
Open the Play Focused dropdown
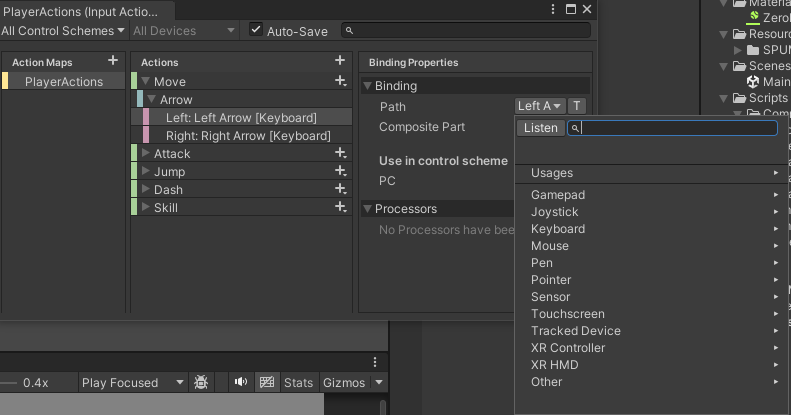coord(133,383)
